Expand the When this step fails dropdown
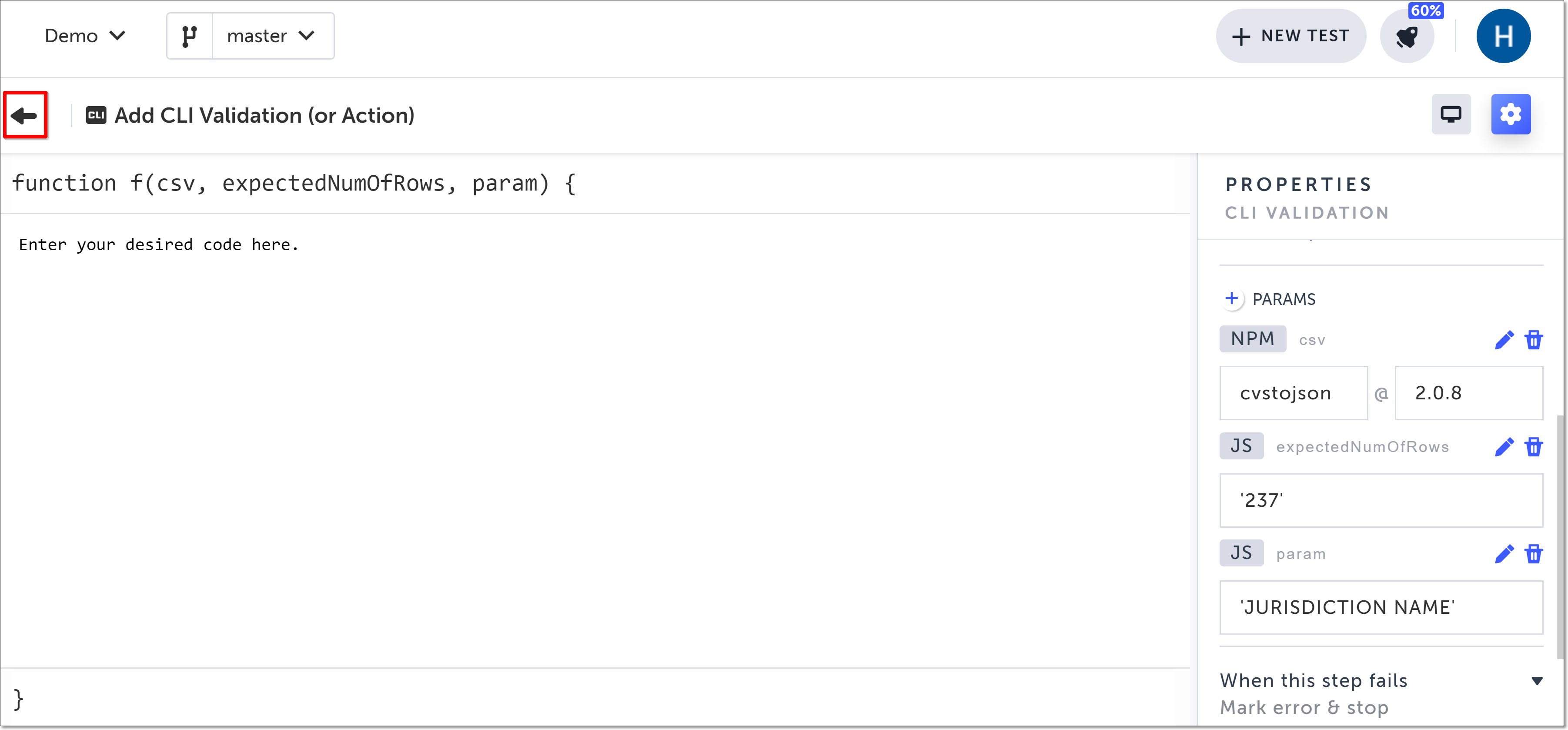Screen dimensions: 1568x730 coord(1536,681)
